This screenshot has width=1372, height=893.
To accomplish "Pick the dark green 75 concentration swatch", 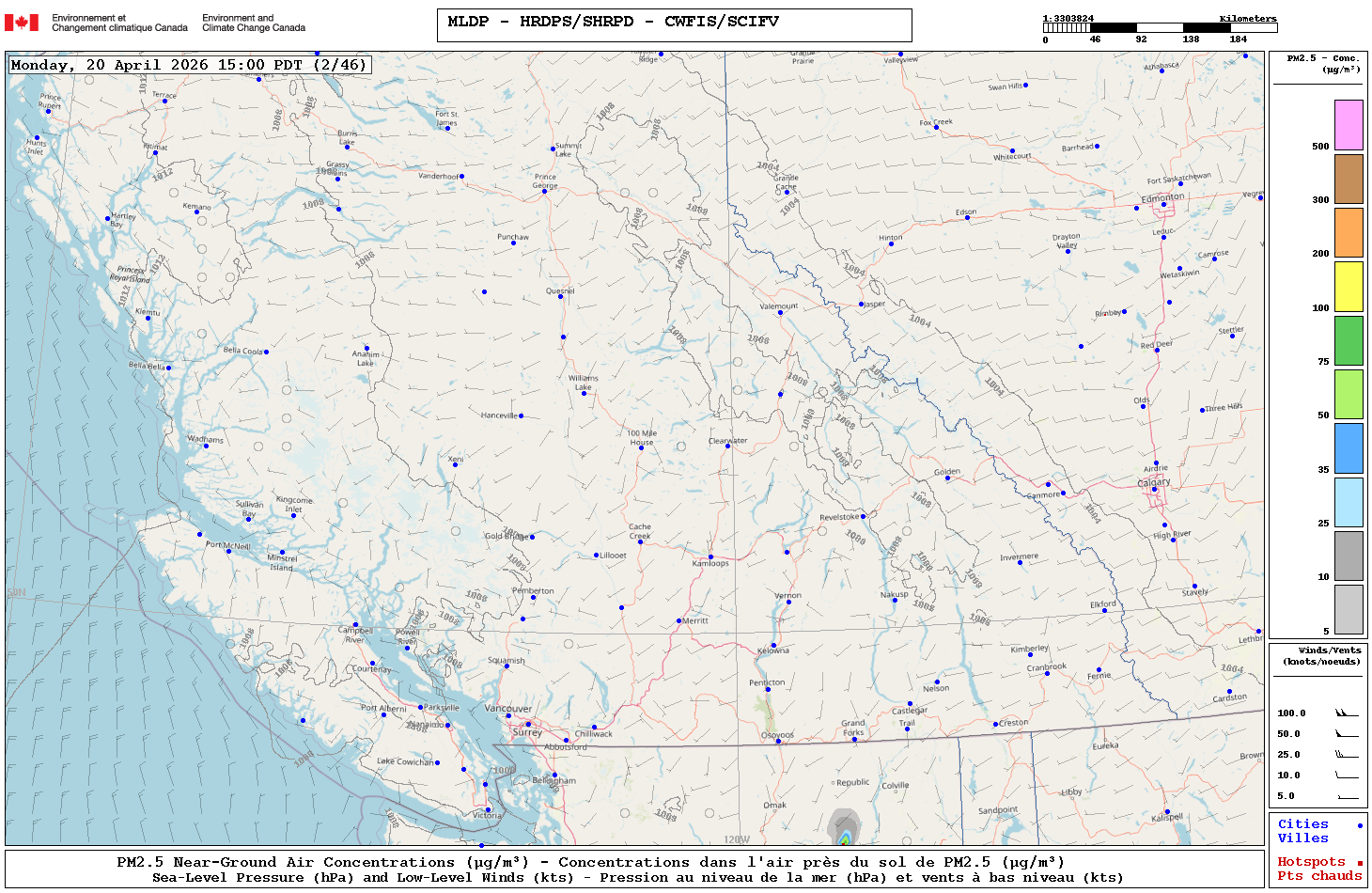I will (1349, 340).
